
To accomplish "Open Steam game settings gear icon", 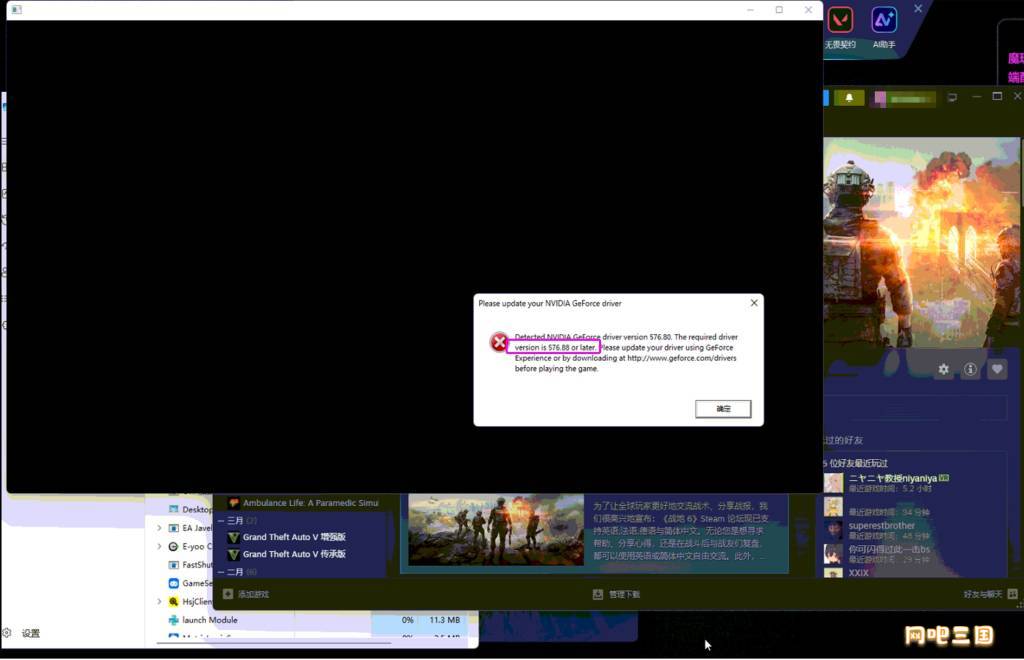I will coord(943,370).
